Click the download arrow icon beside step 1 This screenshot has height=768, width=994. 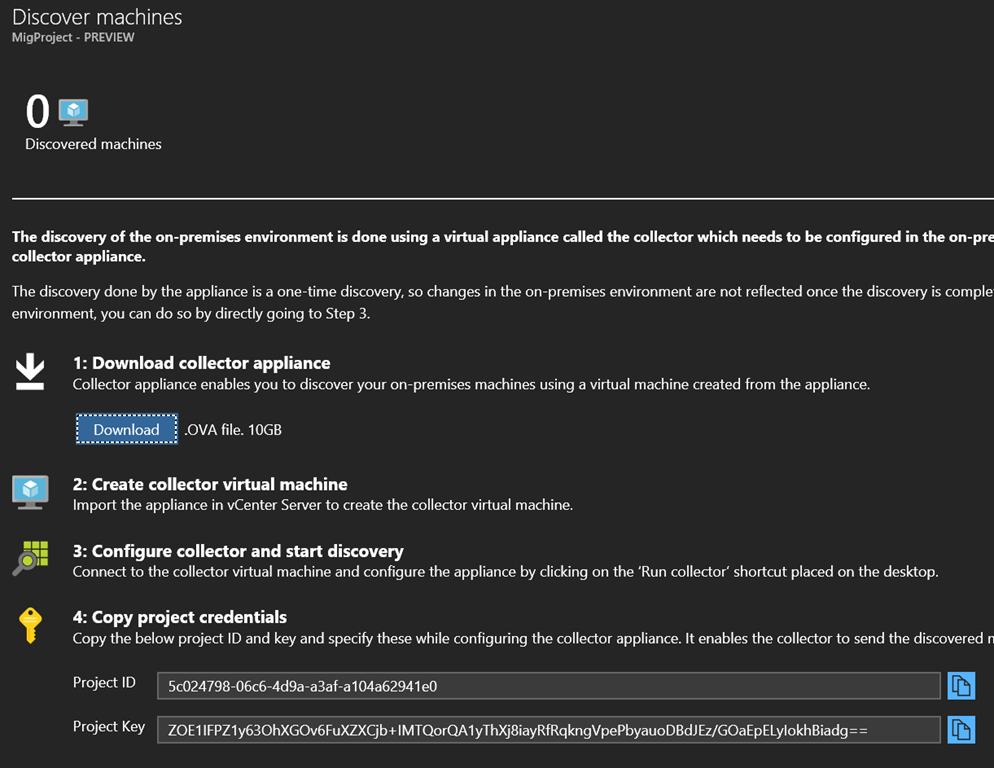(30, 372)
